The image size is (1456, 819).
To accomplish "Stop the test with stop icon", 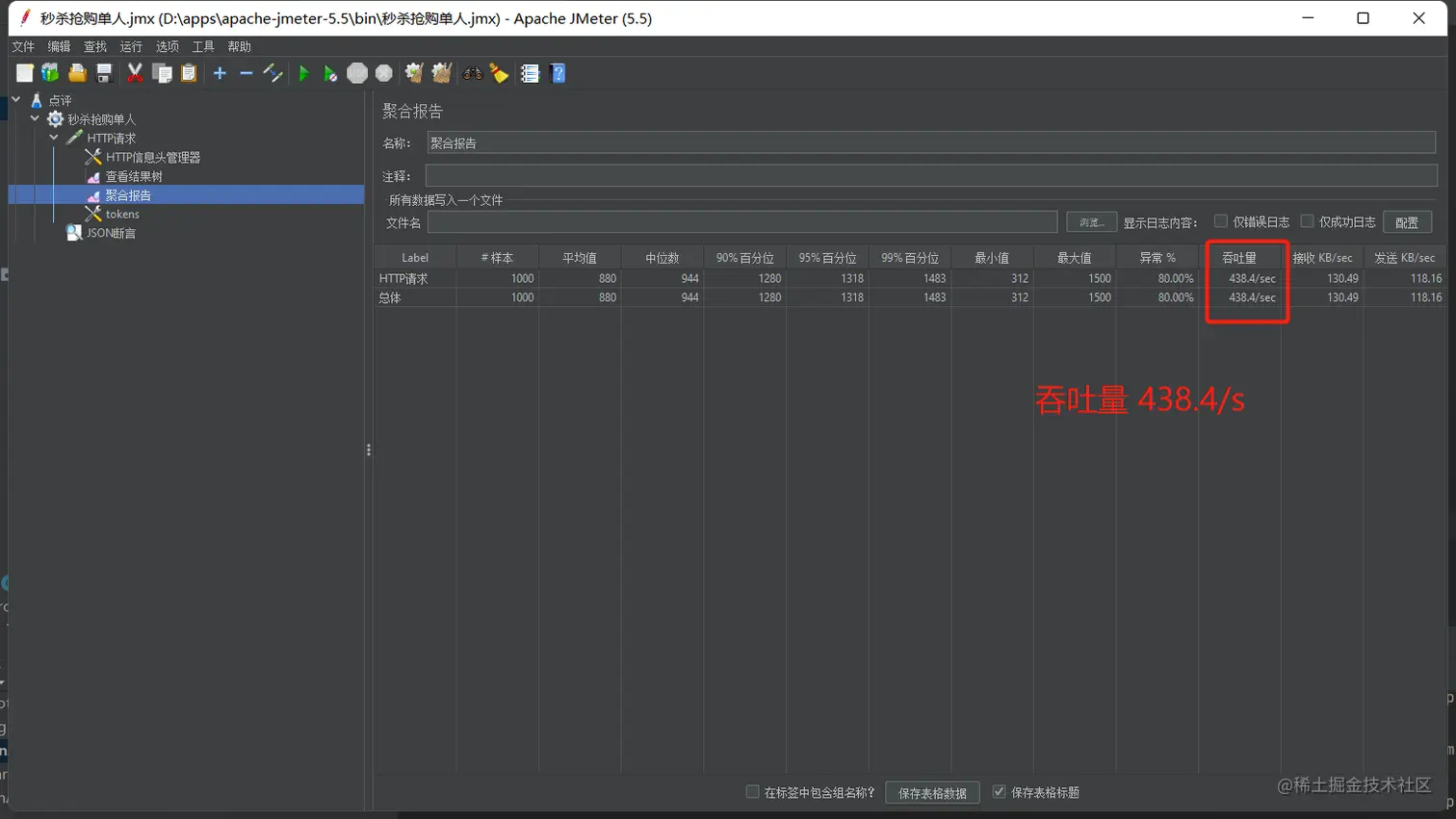I will [357, 73].
